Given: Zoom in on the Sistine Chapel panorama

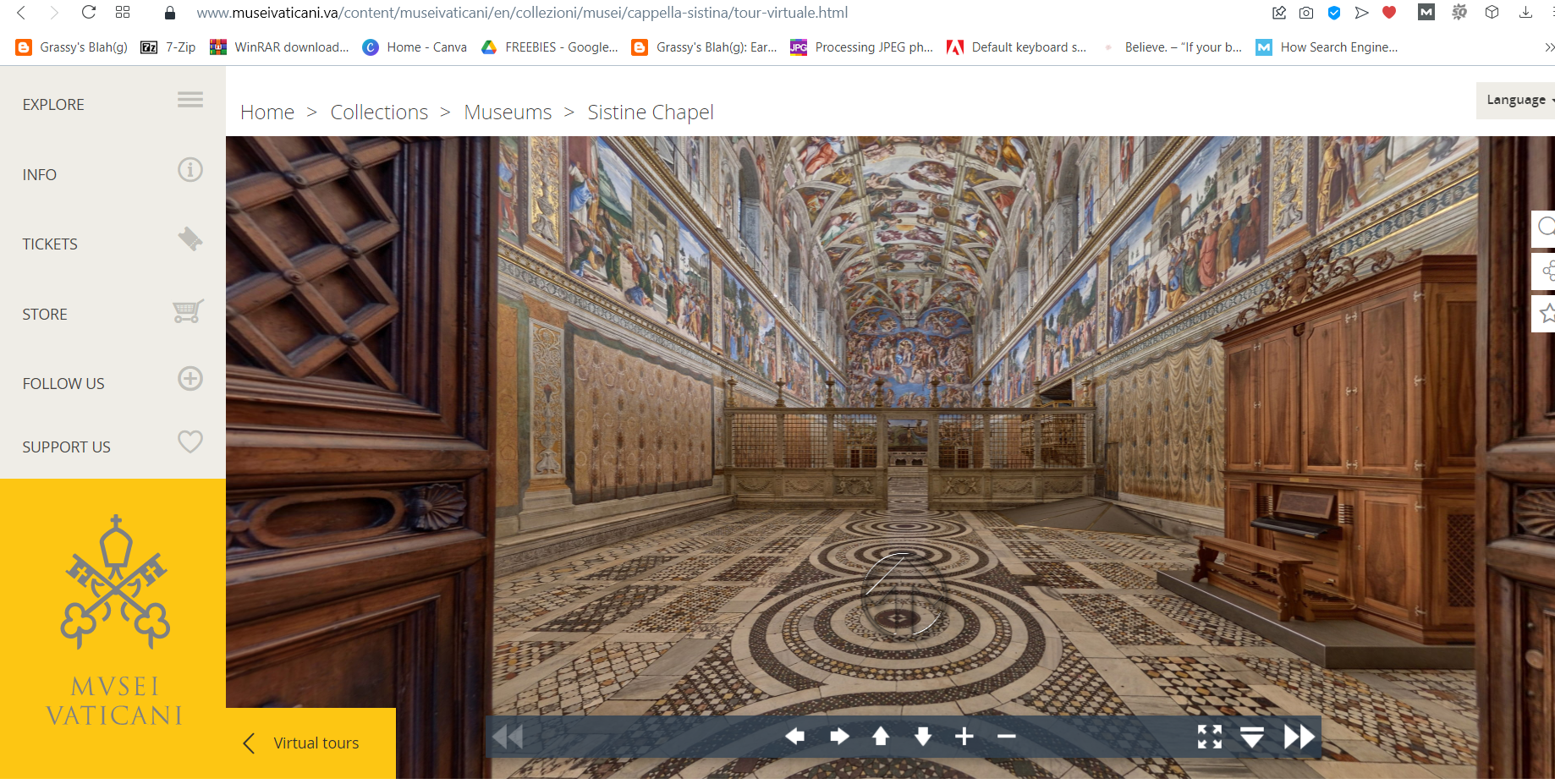Looking at the screenshot, I should 964,737.
